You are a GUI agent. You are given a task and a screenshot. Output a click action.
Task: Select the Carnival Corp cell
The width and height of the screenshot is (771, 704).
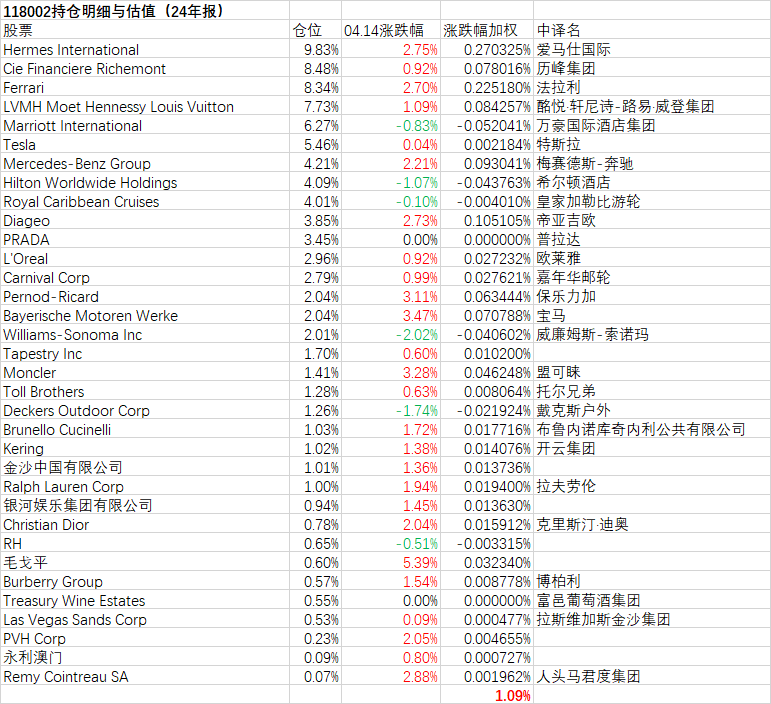point(145,277)
